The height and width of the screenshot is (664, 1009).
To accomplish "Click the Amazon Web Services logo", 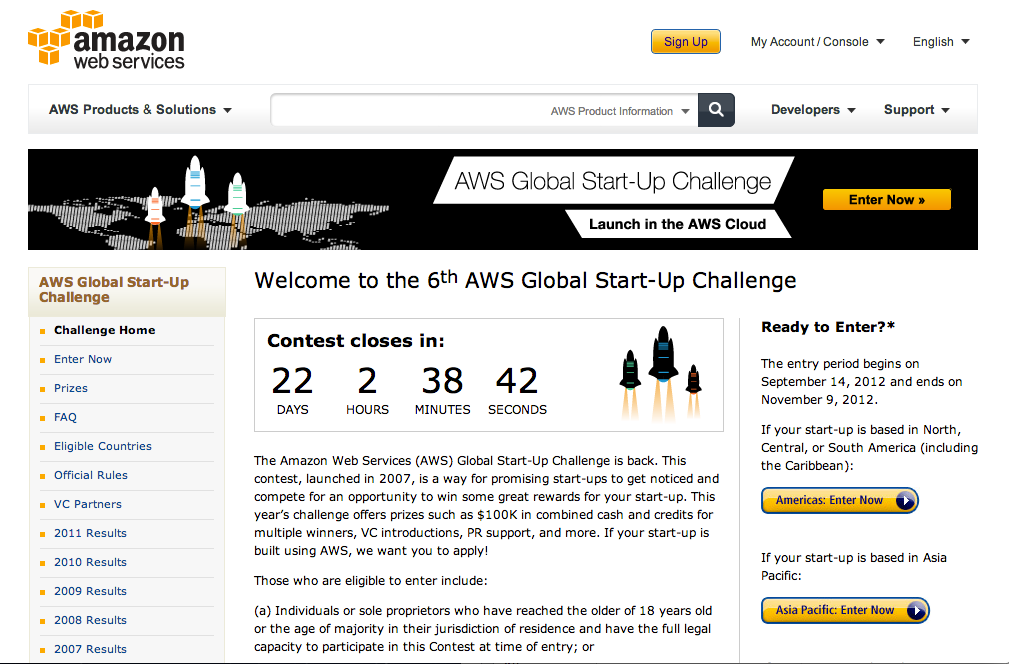I will pyautogui.click(x=106, y=39).
